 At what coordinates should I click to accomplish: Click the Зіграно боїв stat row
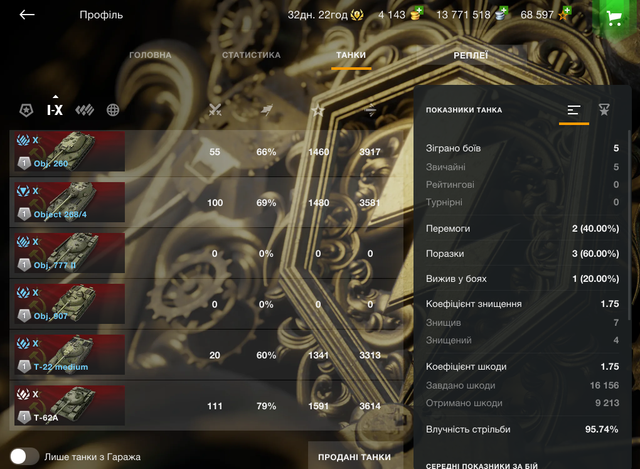(x=522, y=148)
